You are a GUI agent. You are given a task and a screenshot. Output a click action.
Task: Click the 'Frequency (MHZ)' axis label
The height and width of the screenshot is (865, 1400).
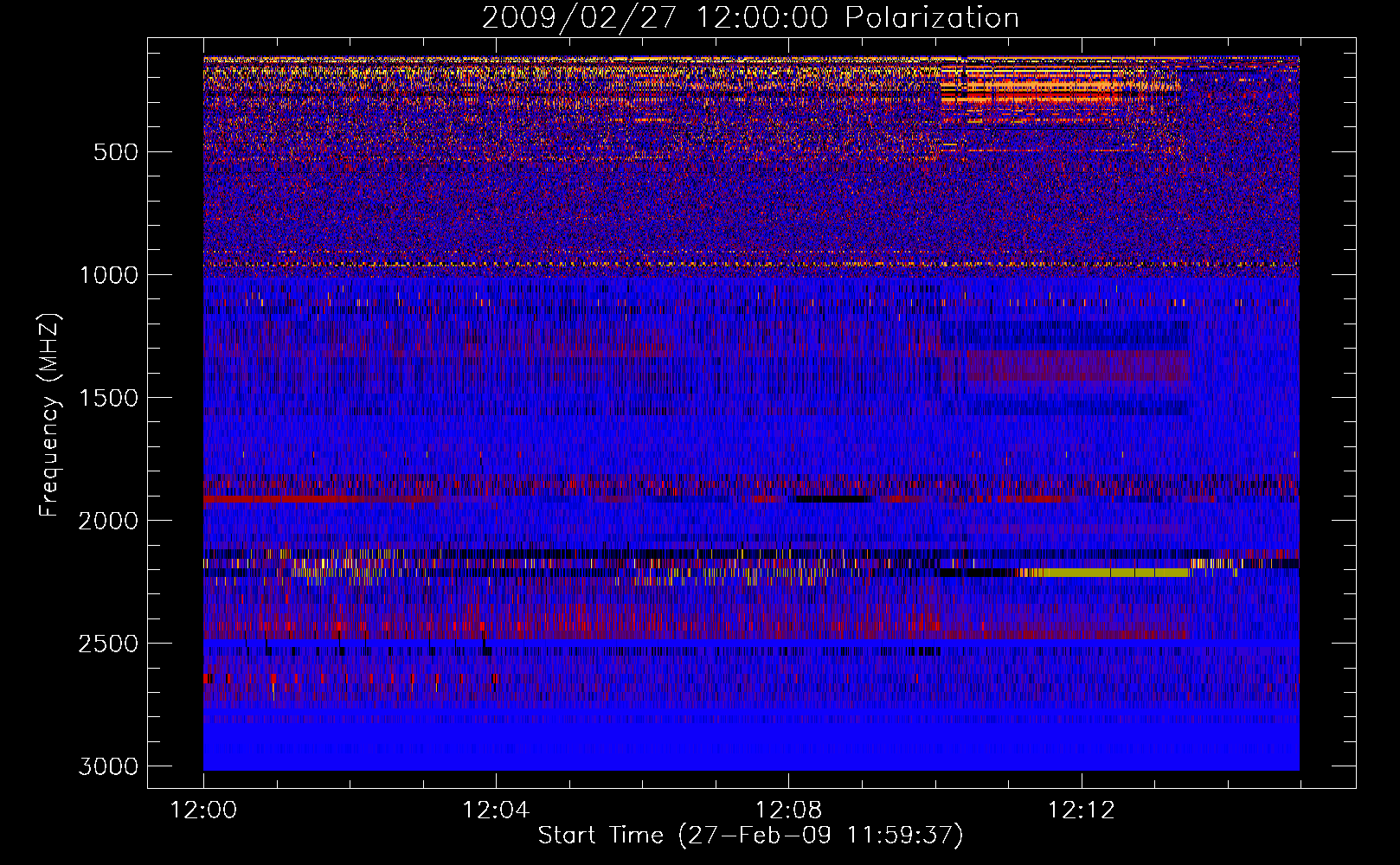(x=49, y=415)
